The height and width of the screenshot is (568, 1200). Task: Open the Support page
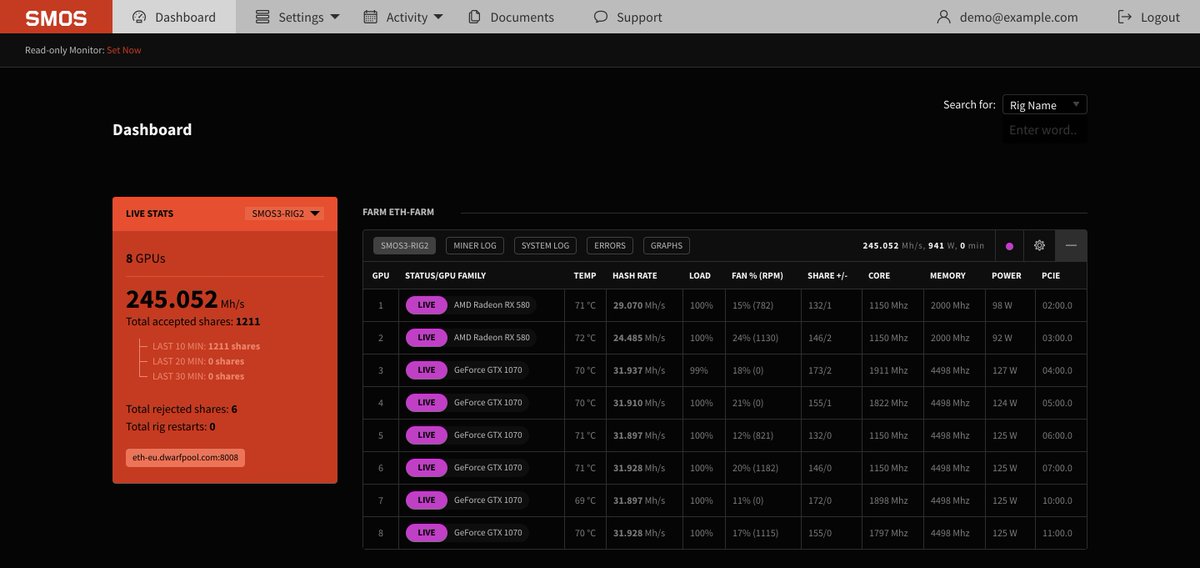point(627,17)
